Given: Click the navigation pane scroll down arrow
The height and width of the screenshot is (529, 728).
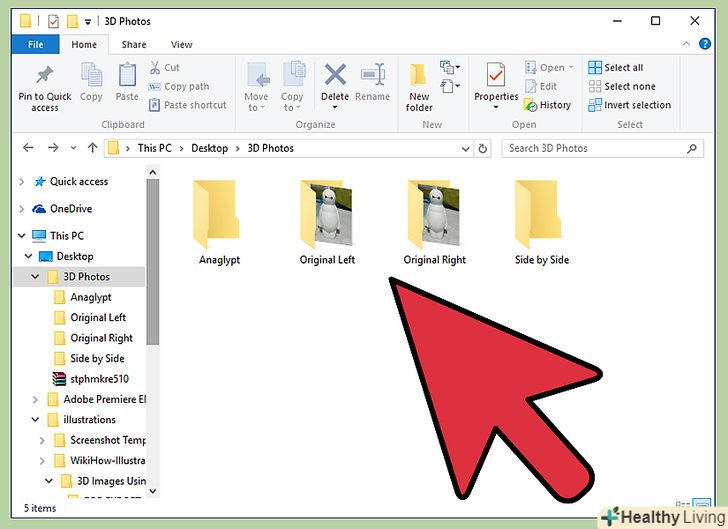Looking at the screenshot, I should tap(153, 490).
